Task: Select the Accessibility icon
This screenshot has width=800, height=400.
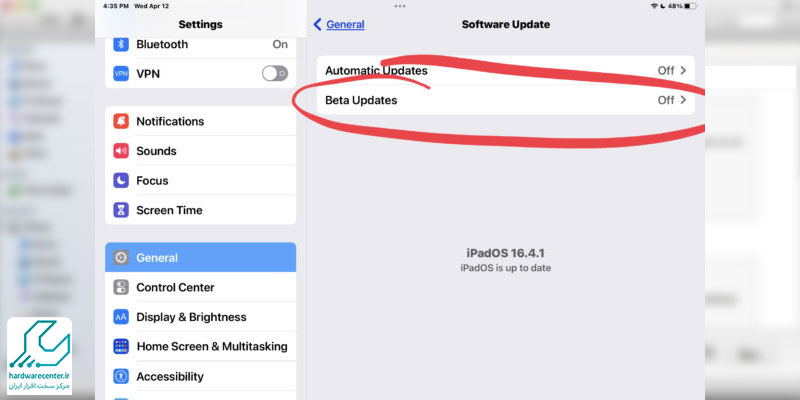Action: tap(121, 377)
